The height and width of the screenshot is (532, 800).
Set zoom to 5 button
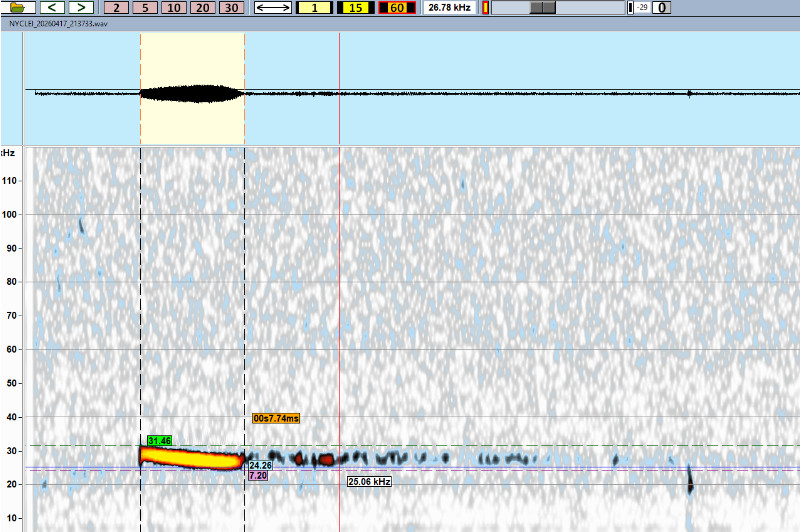pyautogui.click(x=145, y=8)
